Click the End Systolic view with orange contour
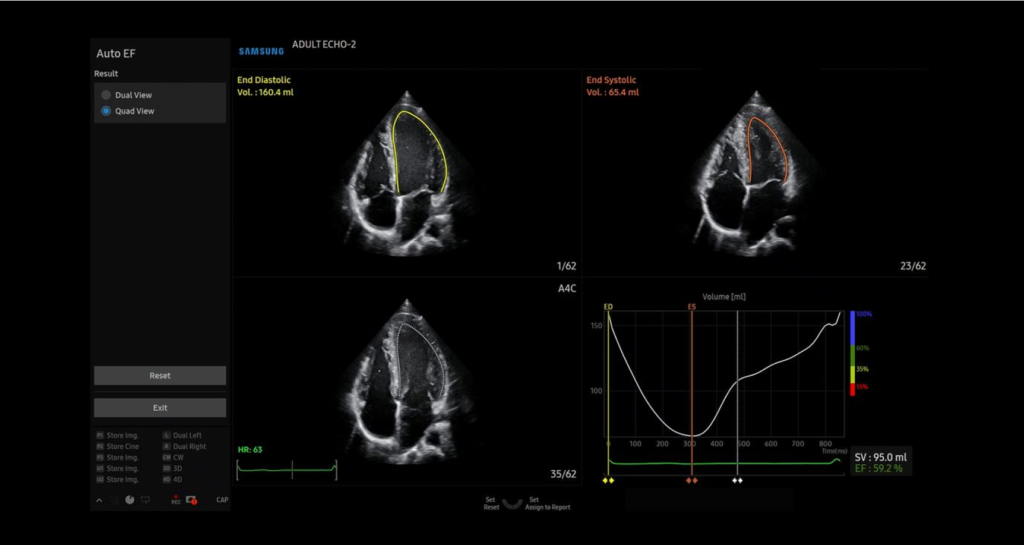Viewport: 1024px width, 545px height. (x=756, y=173)
